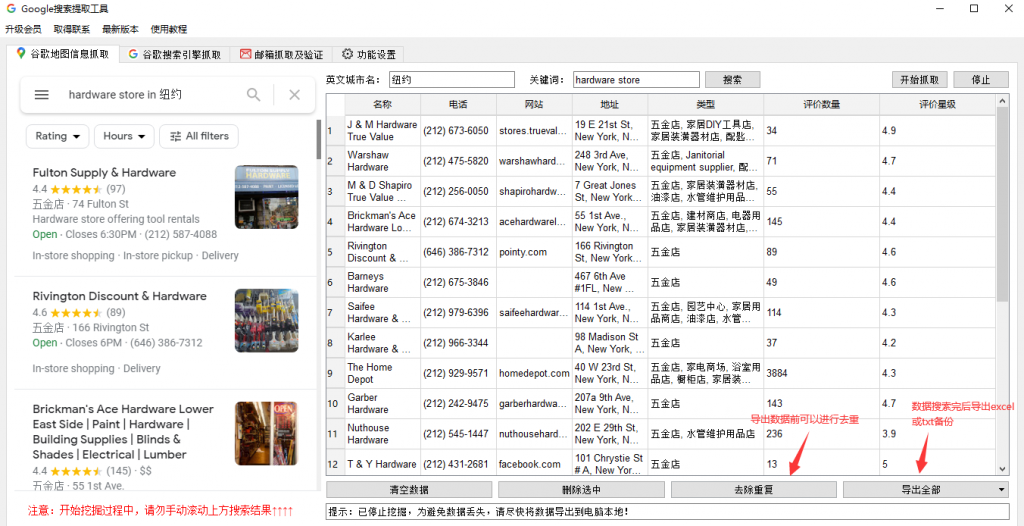
Task: Open the 升级会员 menu
Action: click(x=23, y=29)
